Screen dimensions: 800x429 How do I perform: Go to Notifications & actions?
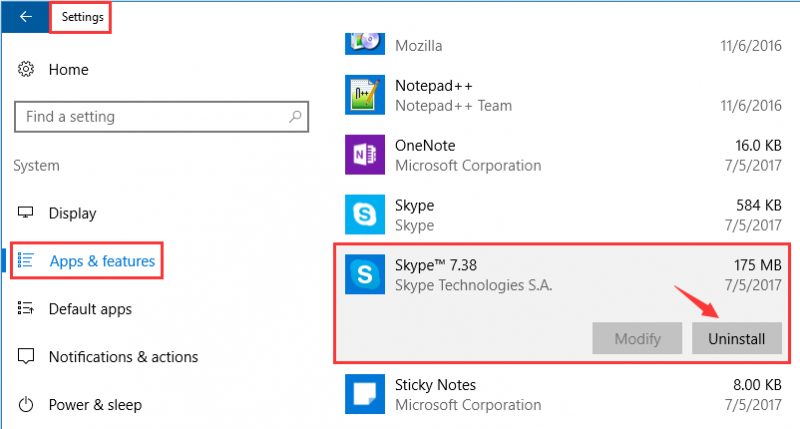(x=123, y=357)
